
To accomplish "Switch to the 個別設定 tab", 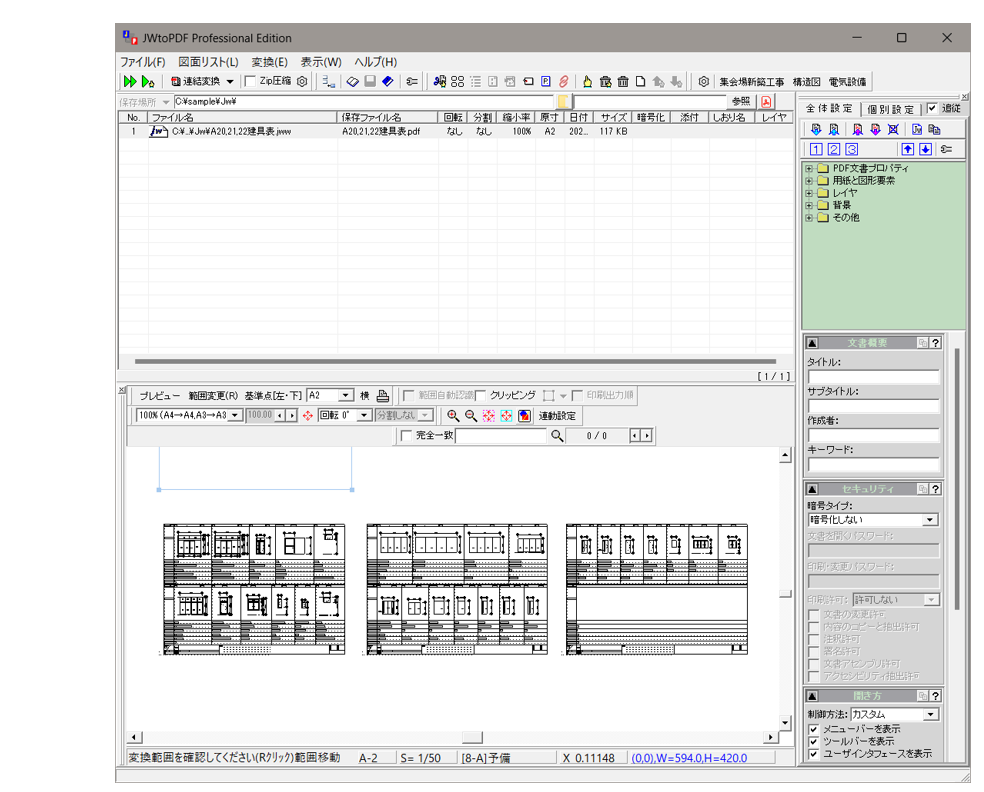I will tap(891, 109).
